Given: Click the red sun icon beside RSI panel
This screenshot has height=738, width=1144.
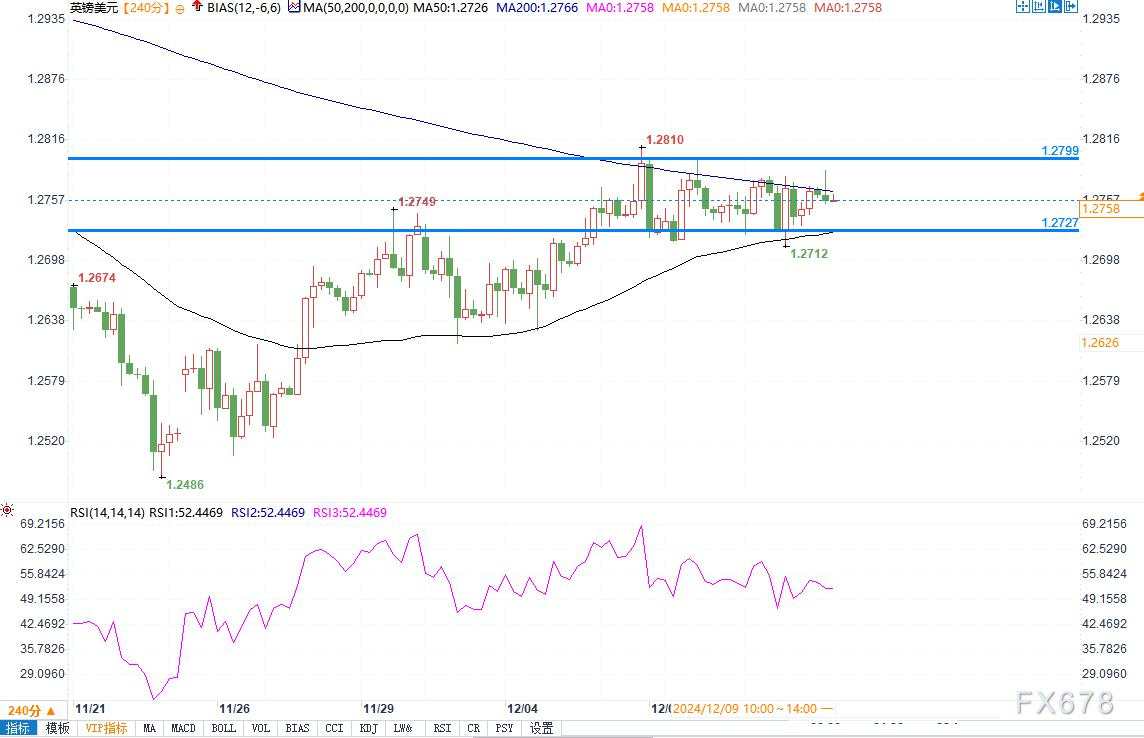Looking at the screenshot, I should tap(7, 510).
